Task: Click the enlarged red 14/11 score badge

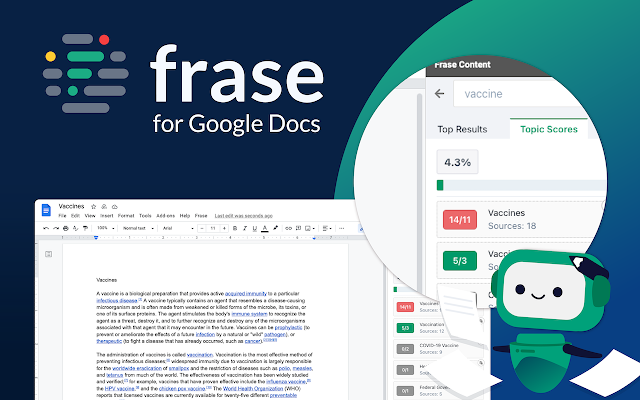Action: 460,220
